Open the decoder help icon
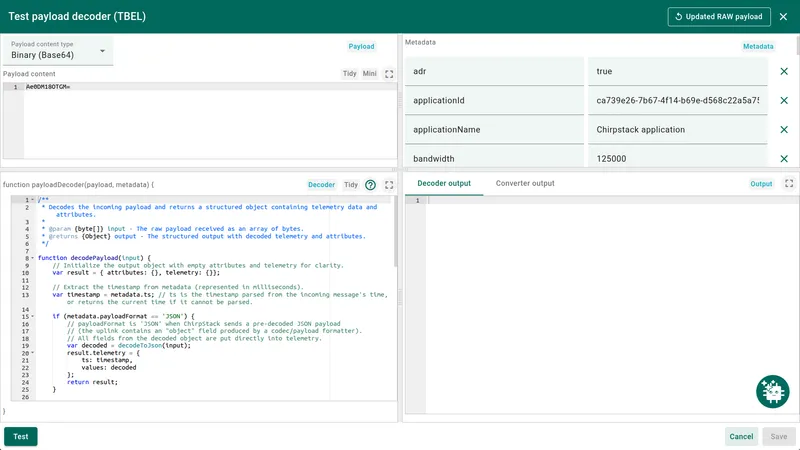Viewport: 800px width, 450px height. pos(370,185)
